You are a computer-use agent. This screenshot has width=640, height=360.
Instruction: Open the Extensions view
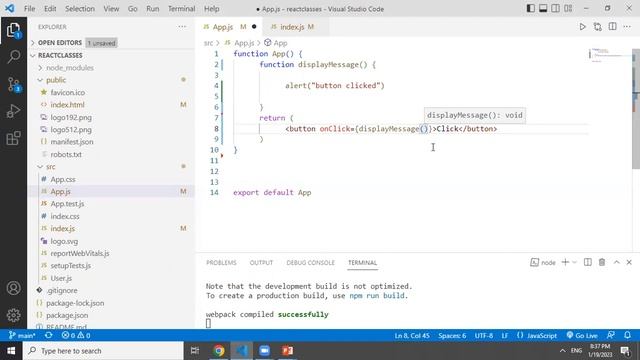13,138
